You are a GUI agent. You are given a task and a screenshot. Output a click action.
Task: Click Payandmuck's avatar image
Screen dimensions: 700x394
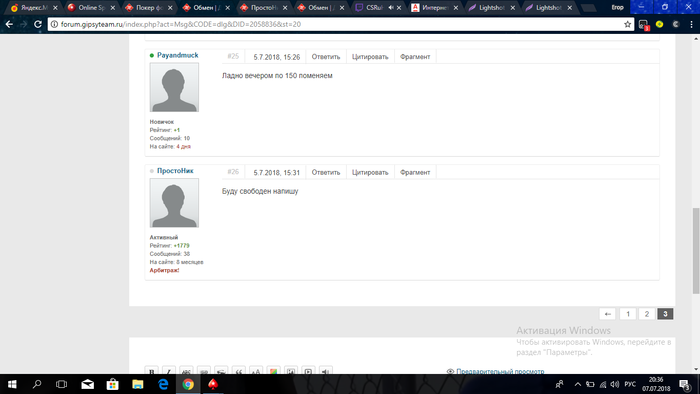[174, 87]
